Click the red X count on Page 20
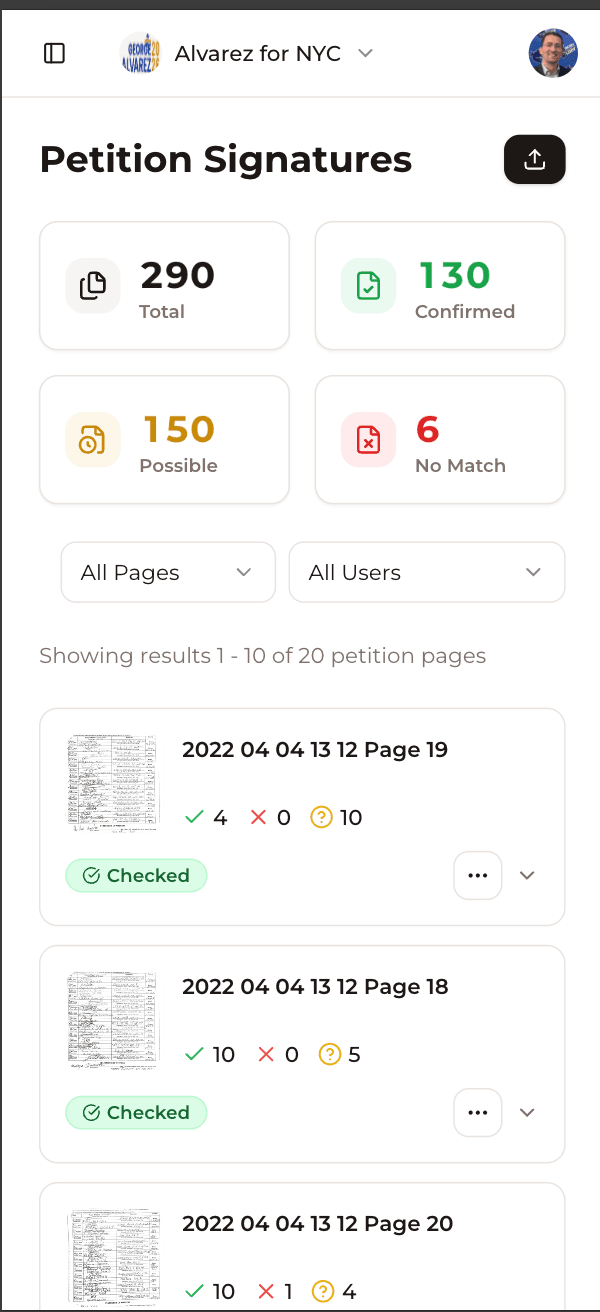This screenshot has height=1312, width=600. 277,1291
